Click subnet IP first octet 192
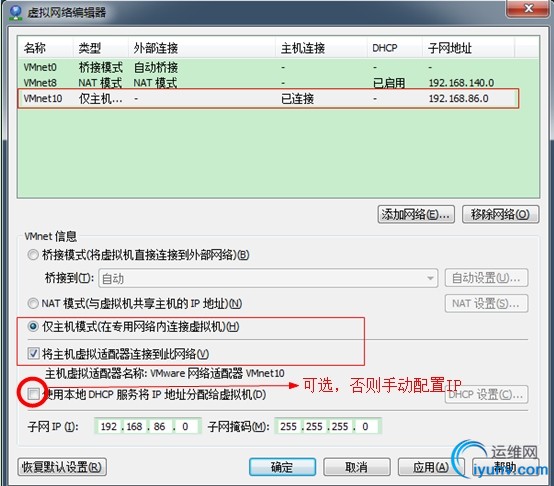 tap(109, 426)
